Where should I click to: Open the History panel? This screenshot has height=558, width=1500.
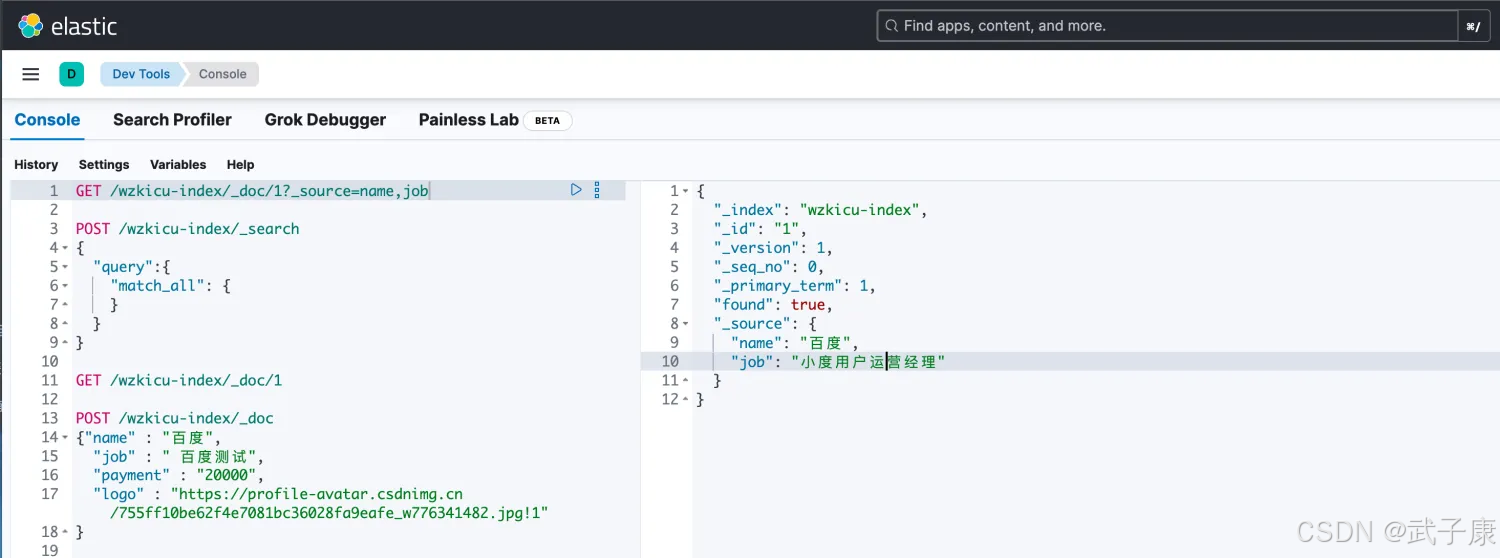click(36, 165)
